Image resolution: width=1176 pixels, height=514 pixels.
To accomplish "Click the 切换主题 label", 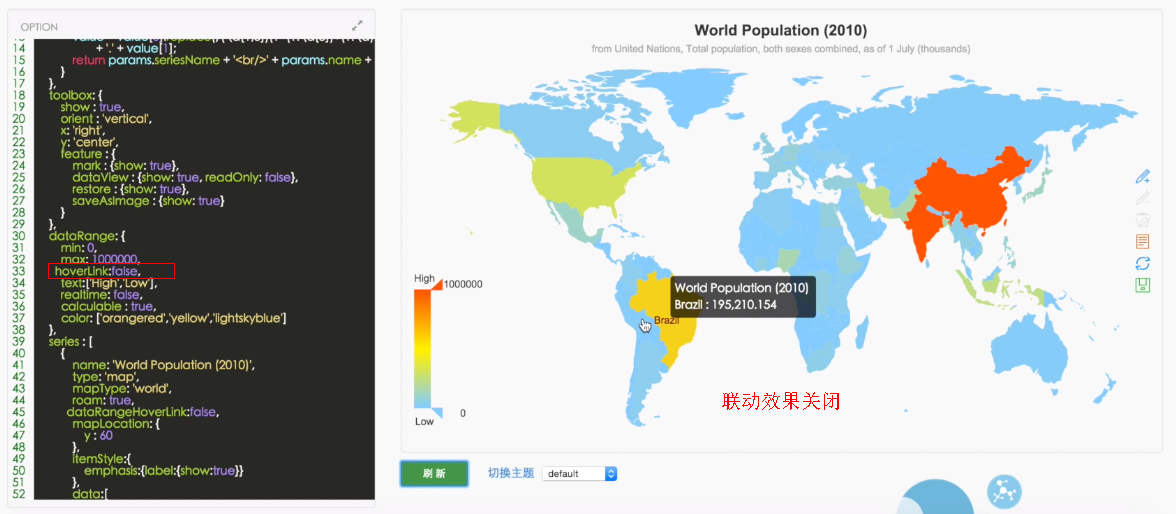I will coord(511,473).
